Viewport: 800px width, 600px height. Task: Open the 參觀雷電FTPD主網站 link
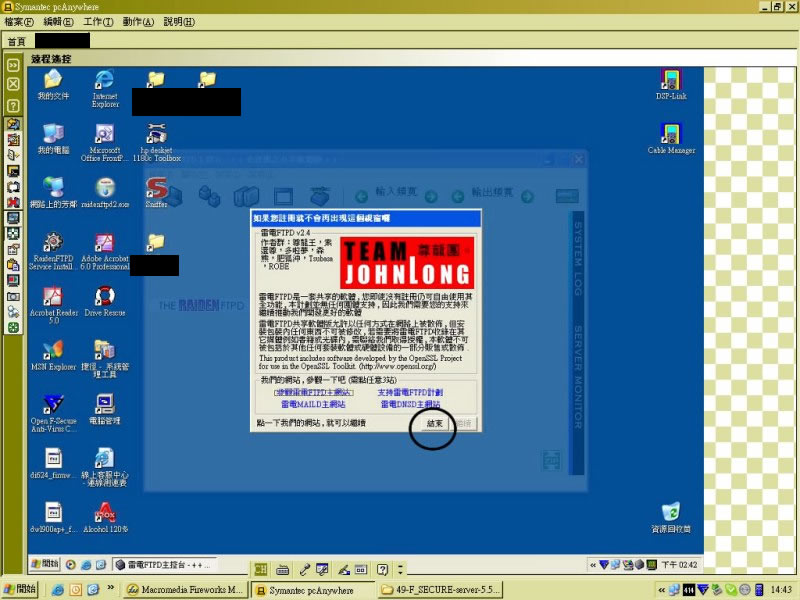pyautogui.click(x=313, y=392)
